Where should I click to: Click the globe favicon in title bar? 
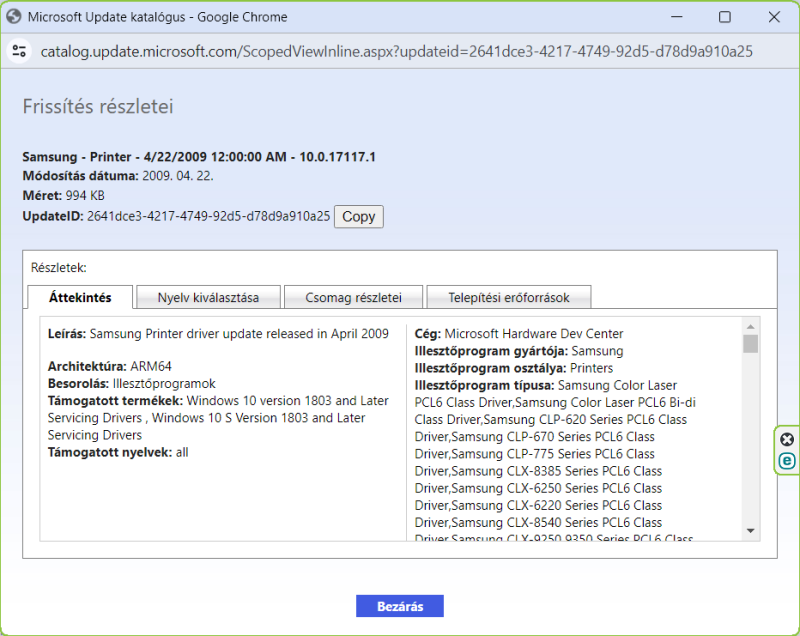[x=14, y=16]
